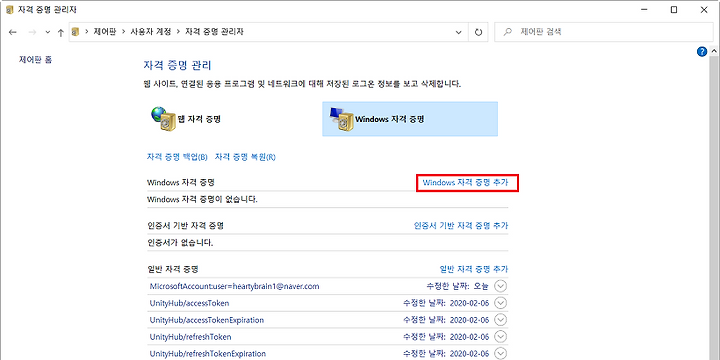This screenshot has width=720, height=360.
Task: Click the window title bar icon
Action: (x=10, y=10)
